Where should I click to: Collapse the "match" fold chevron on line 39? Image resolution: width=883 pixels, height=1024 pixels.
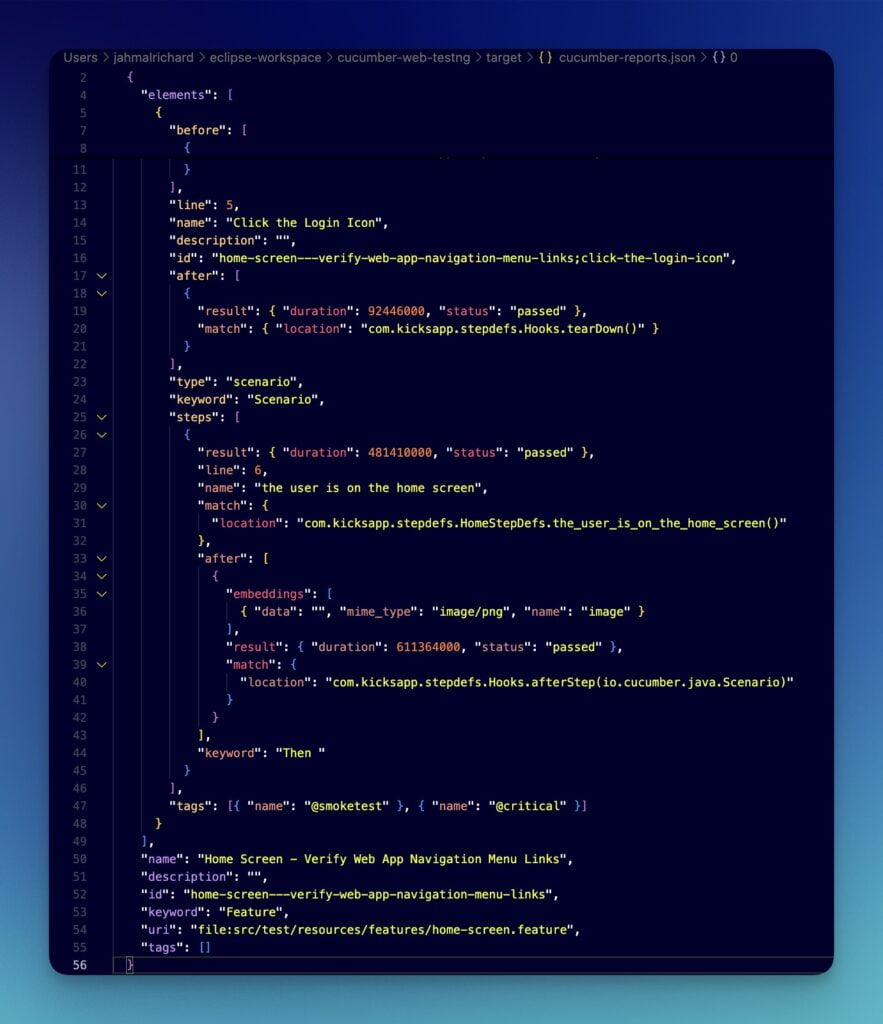coord(102,664)
